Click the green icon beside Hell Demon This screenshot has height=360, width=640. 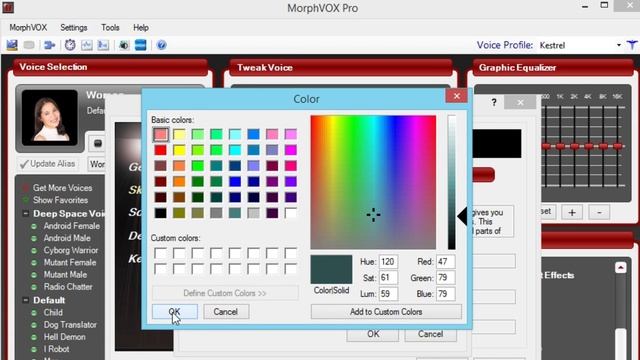(34, 337)
